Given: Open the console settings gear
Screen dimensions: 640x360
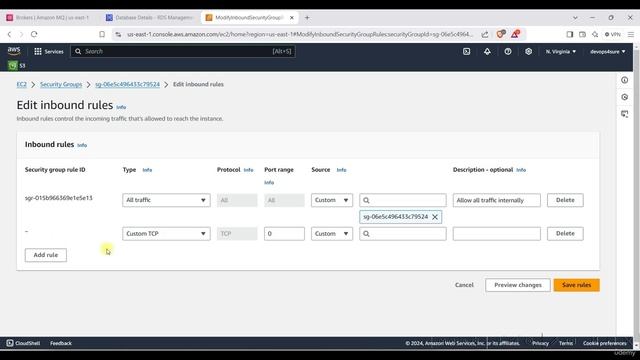Looking at the screenshot, I should point(529,51).
